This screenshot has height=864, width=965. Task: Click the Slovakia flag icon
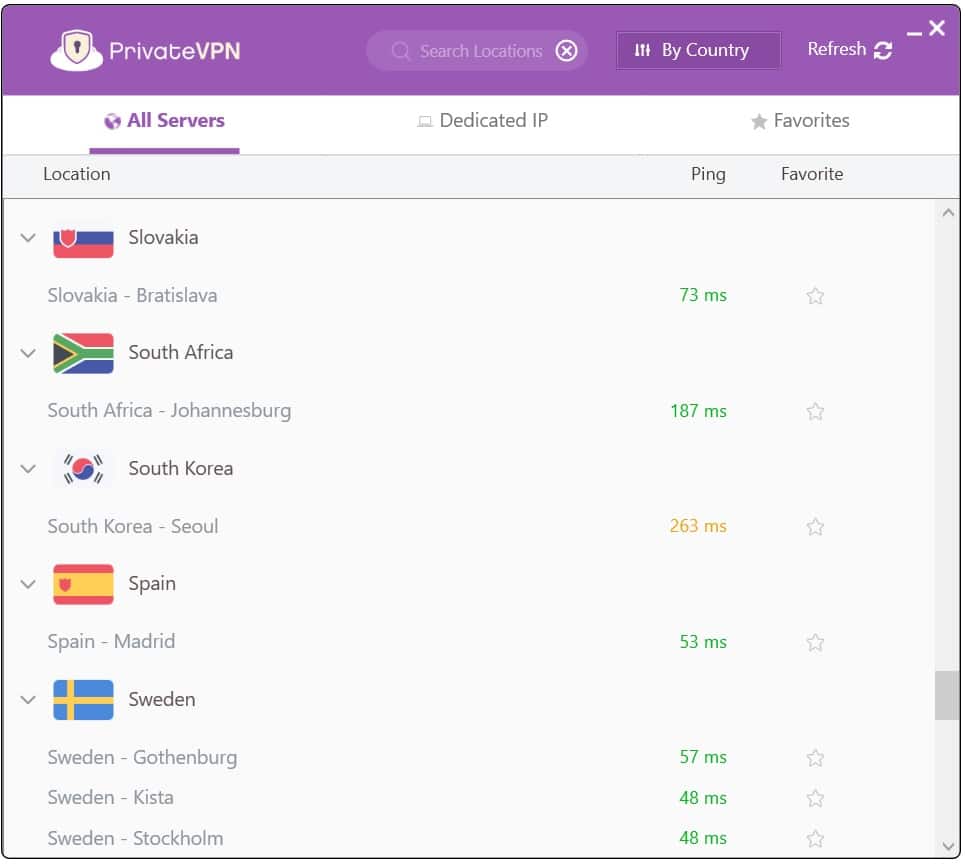pos(83,238)
